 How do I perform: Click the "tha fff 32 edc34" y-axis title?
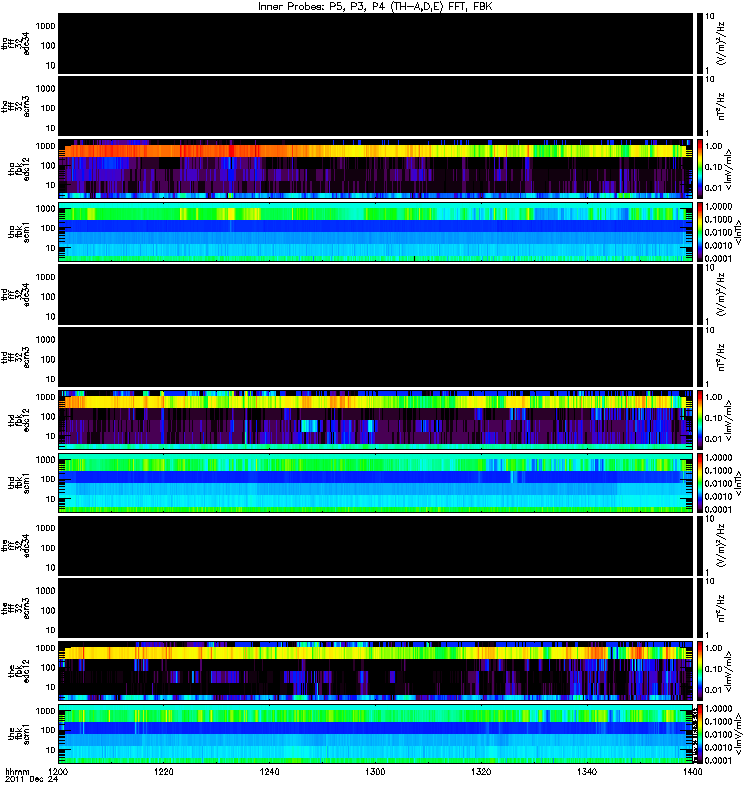coord(16,43)
